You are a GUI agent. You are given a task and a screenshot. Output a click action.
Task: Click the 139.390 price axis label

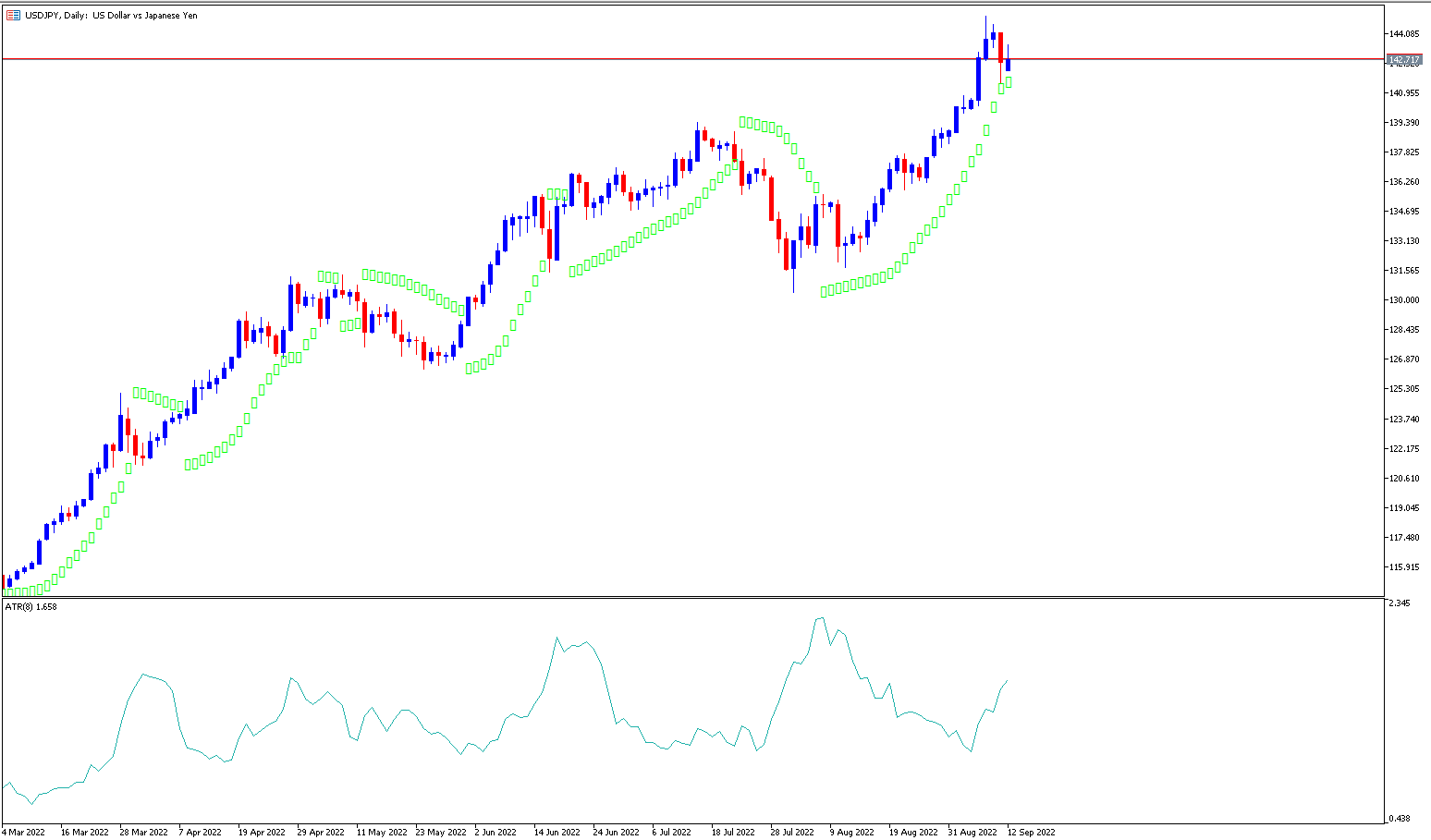click(x=1404, y=123)
